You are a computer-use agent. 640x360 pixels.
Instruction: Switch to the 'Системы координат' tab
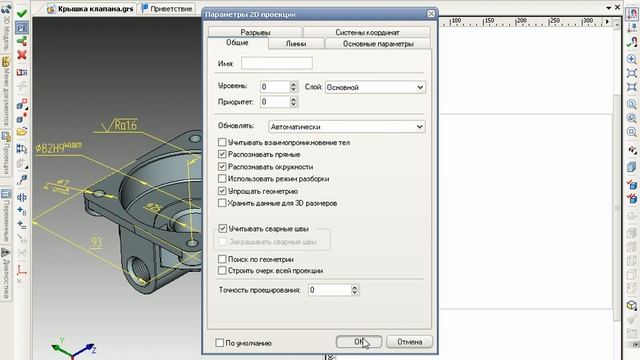point(367,32)
